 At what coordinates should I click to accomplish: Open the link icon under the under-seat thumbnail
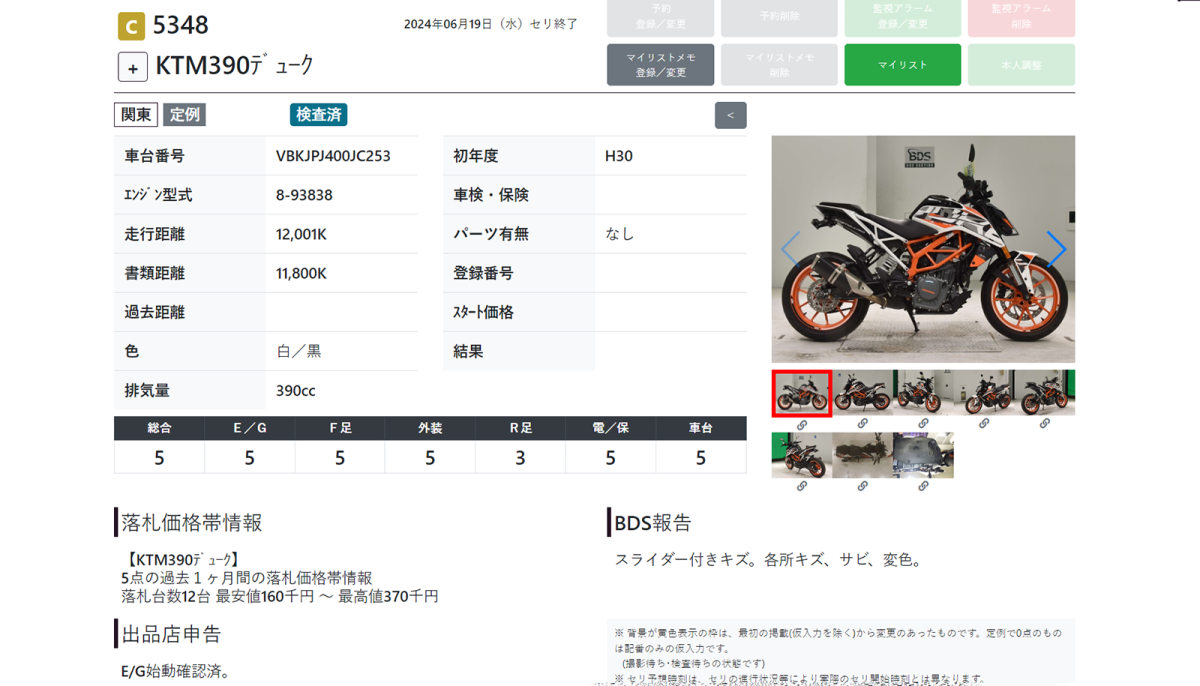pos(923,487)
